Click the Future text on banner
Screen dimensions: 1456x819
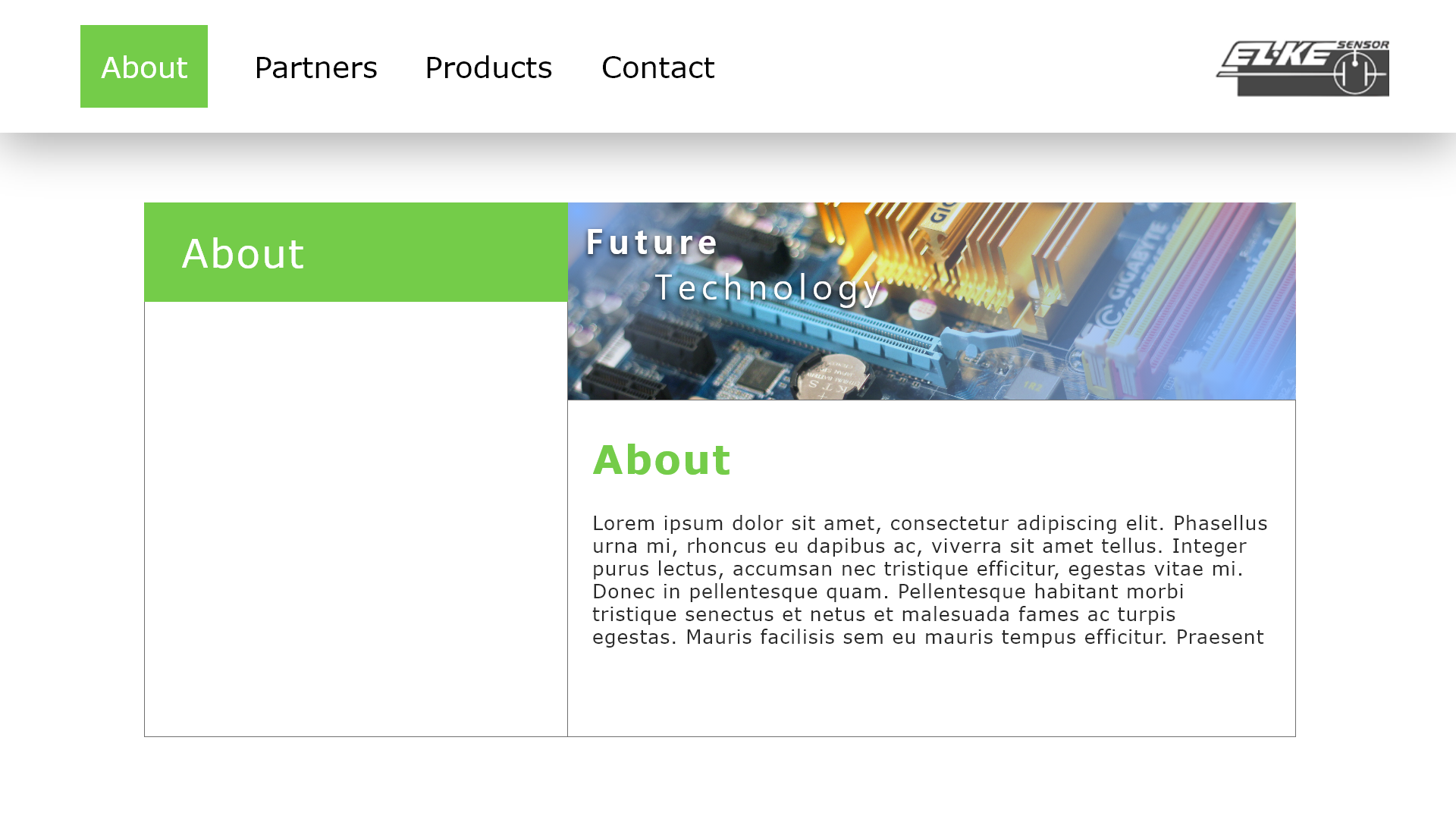pos(652,243)
